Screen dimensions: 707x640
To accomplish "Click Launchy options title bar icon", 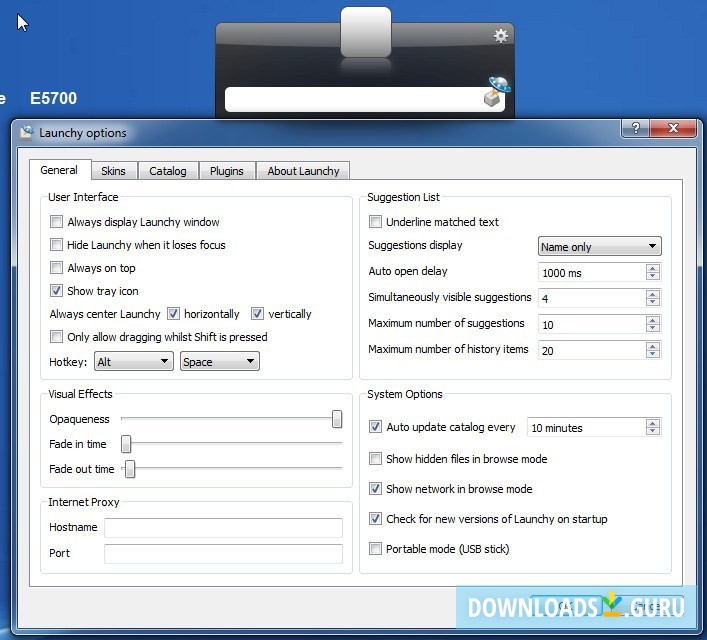I will 27,133.
